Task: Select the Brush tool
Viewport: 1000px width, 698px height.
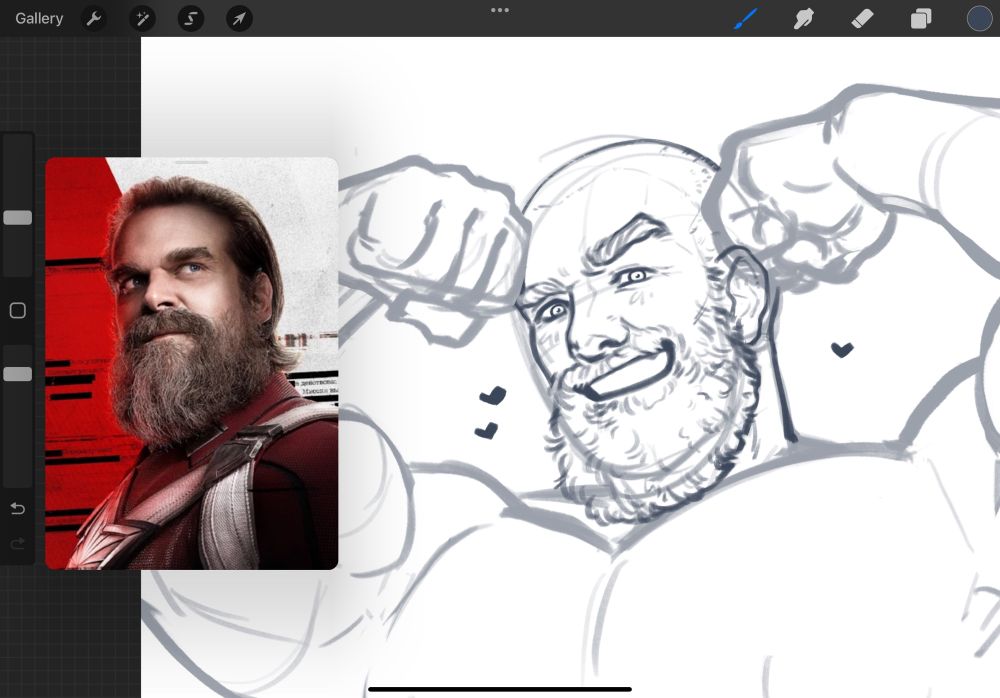Action: click(745, 19)
